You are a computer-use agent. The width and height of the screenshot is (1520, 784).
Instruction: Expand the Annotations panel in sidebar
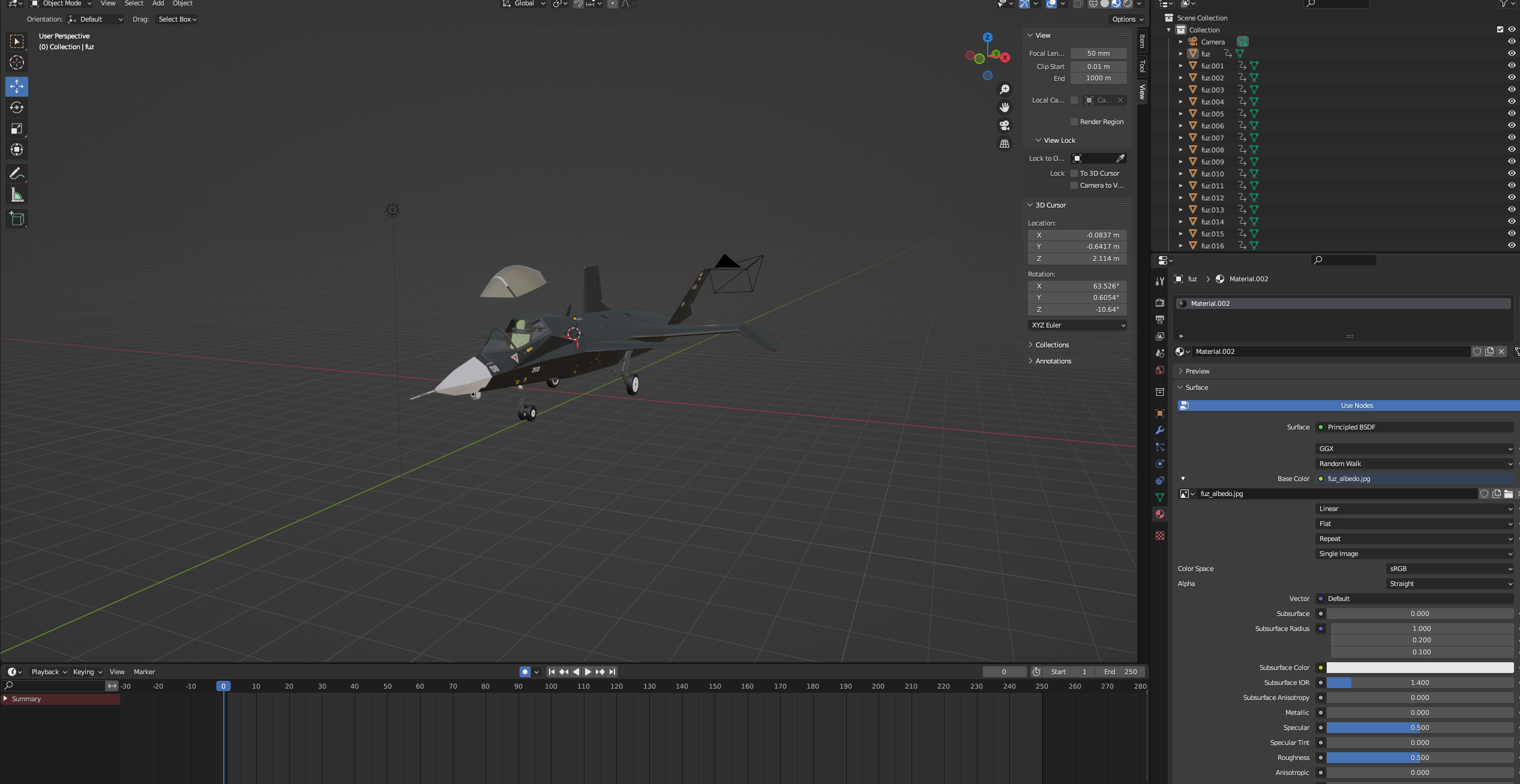1053,361
